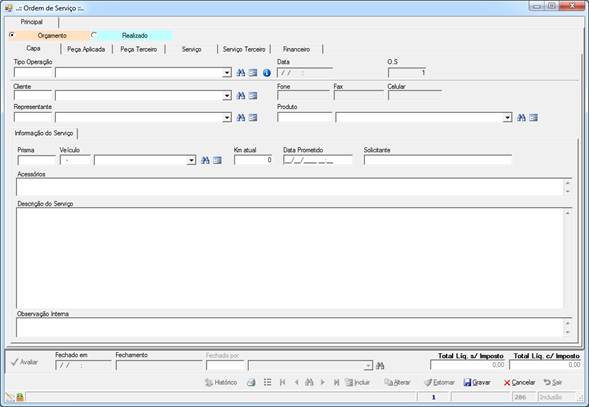
Task: Open the Financeiro tab
Action: coord(296,49)
